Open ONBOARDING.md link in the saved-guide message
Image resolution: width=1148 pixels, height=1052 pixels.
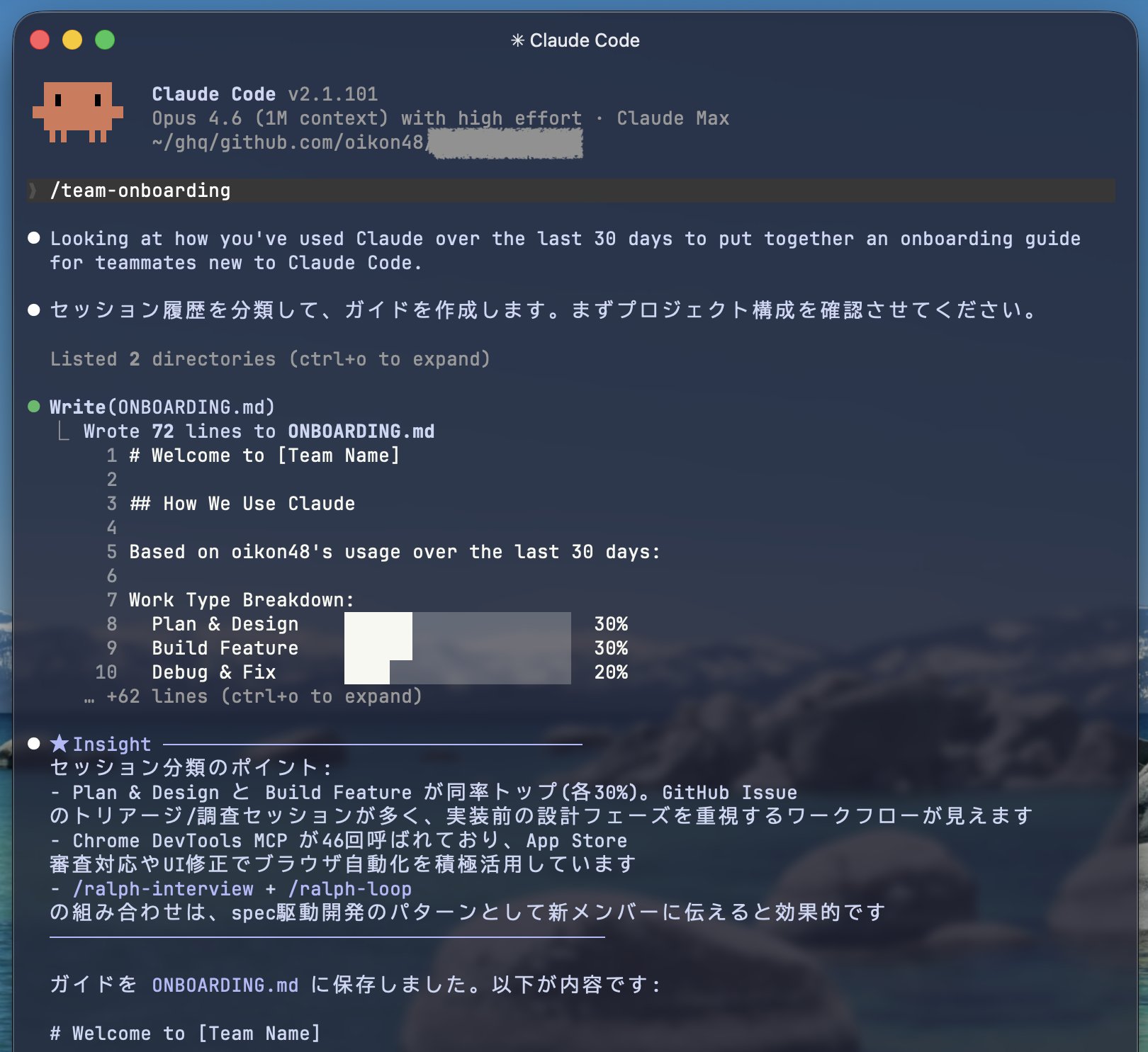click(225, 985)
